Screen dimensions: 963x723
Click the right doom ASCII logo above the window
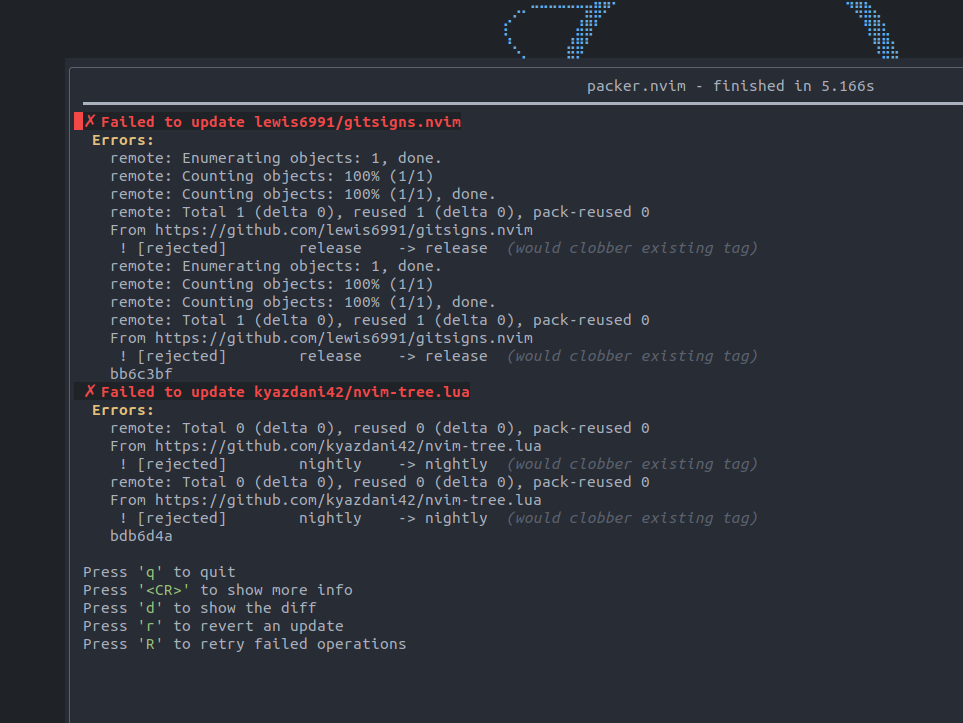tap(870, 32)
